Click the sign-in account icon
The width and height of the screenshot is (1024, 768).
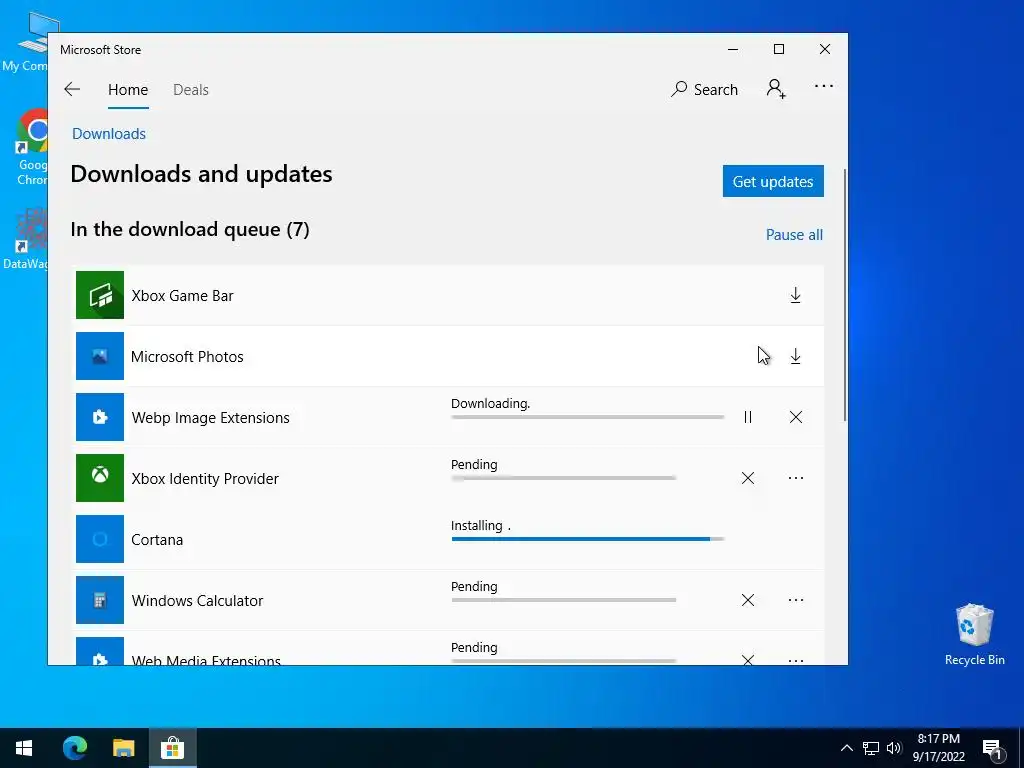[x=776, y=88]
